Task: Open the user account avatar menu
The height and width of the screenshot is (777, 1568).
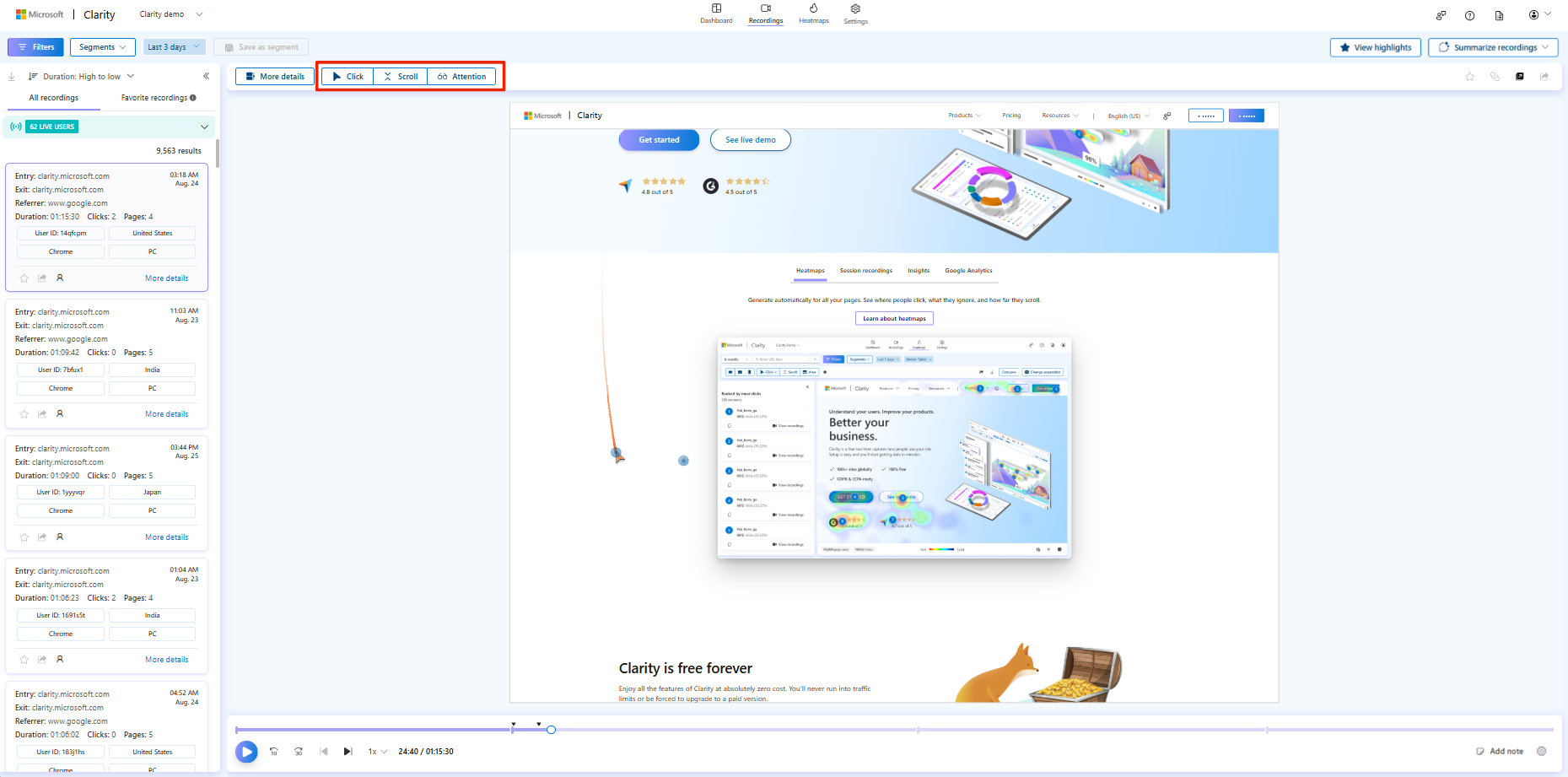Action: (1540, 14)
